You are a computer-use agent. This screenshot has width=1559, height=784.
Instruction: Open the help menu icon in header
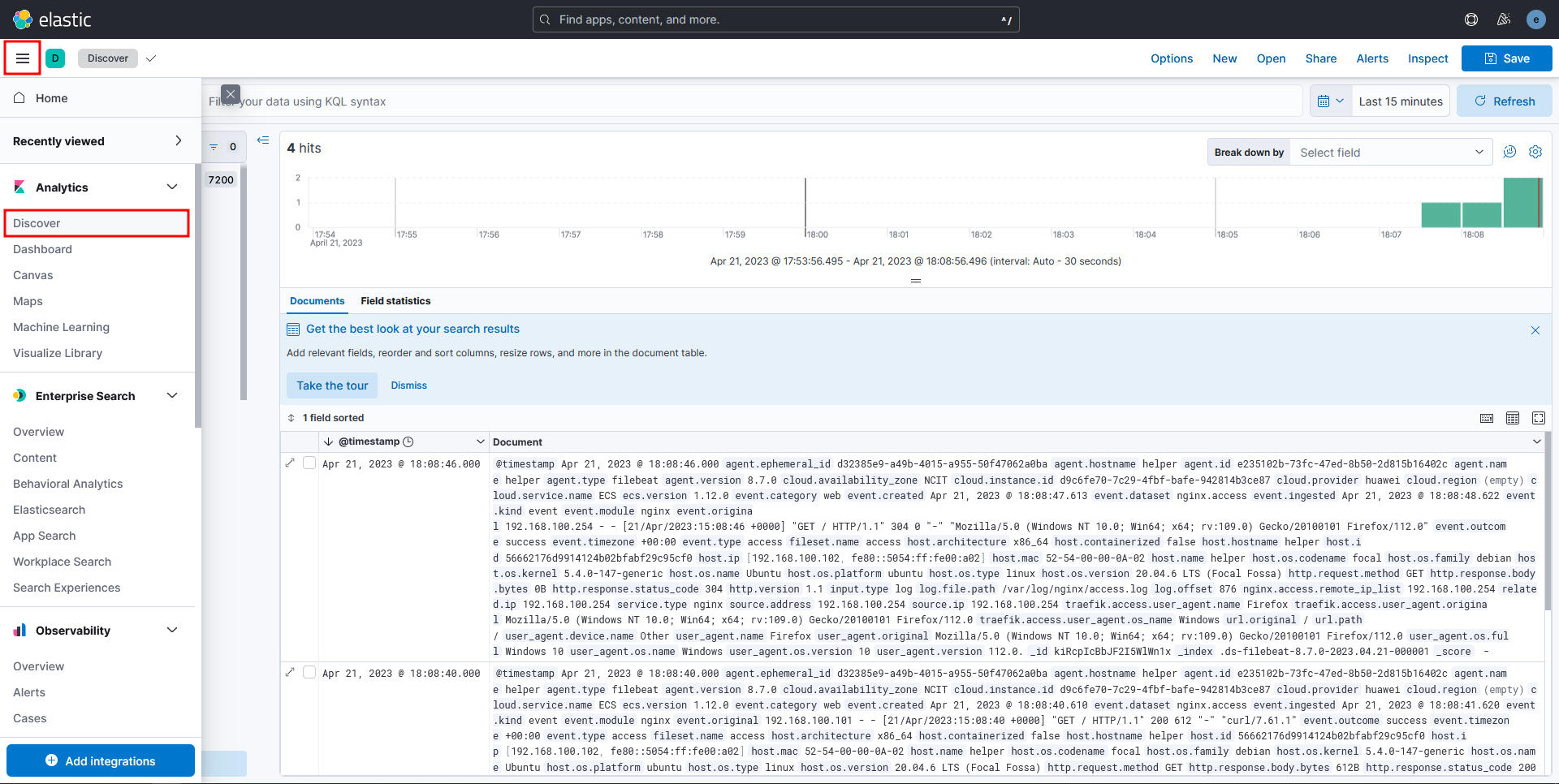pyautogui.click(x=1471, y=19)
